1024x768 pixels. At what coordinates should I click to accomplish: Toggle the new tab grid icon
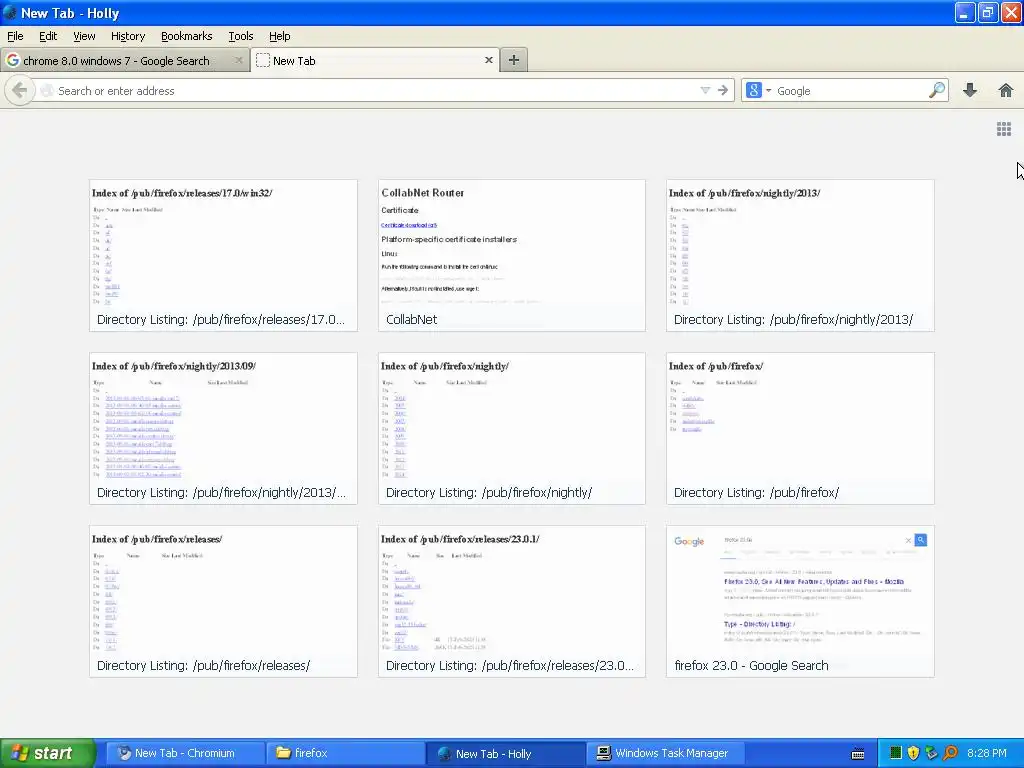pyautogui.click(x=1004, y=129)
